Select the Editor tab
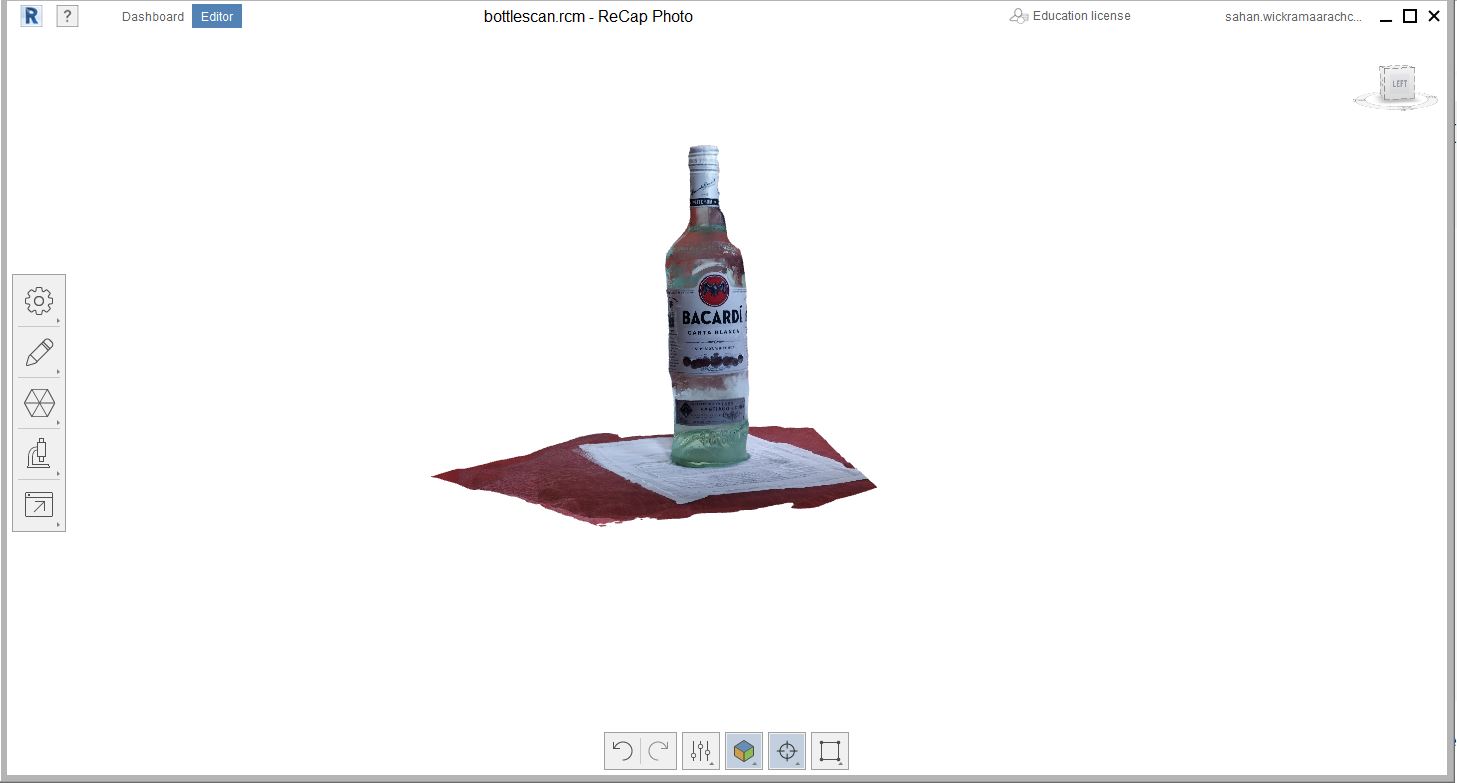 pos(217,16)
